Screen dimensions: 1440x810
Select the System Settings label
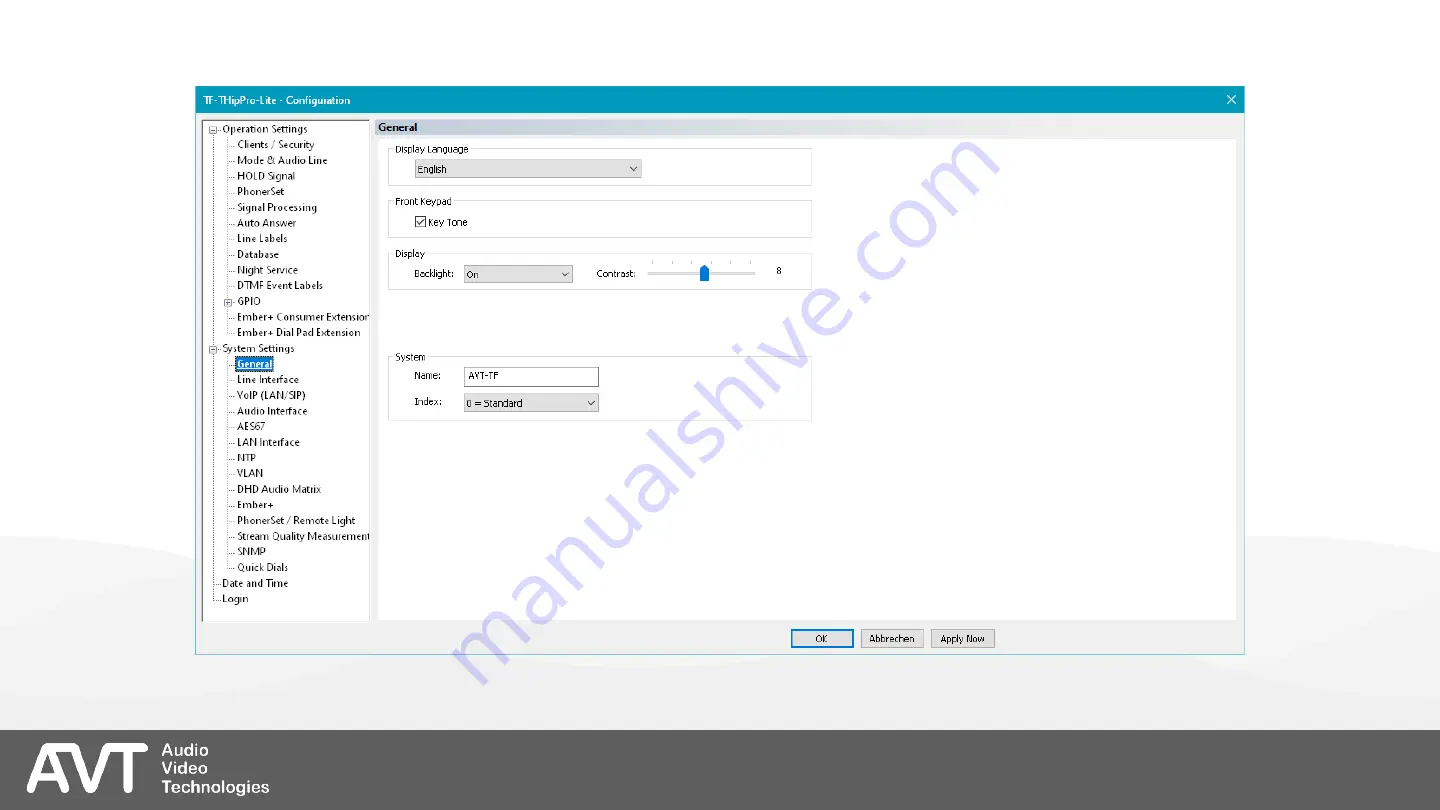point(258,348)
